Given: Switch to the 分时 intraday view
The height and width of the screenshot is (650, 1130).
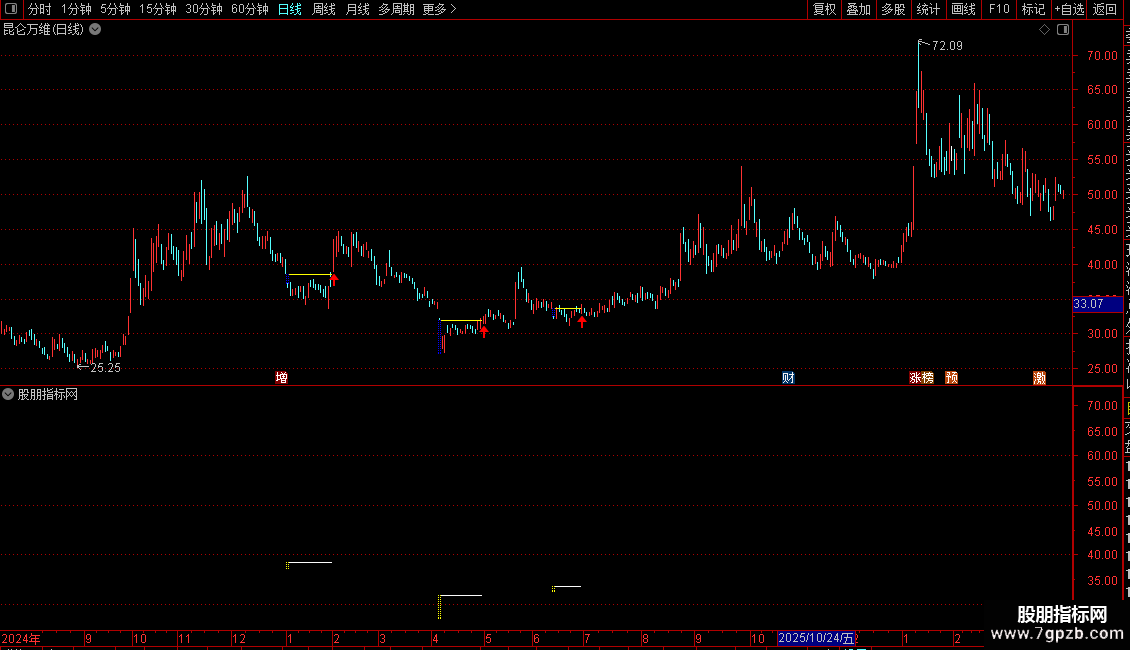Looking at the screenshot, I should click(x=40, y=9).
